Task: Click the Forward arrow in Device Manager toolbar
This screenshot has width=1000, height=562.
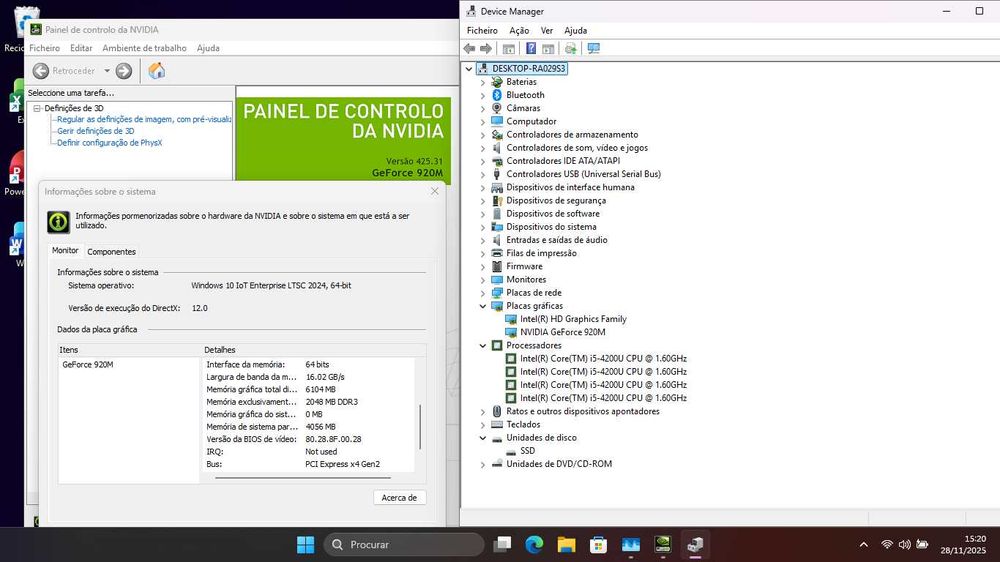Action: click(x=486, y=48)
